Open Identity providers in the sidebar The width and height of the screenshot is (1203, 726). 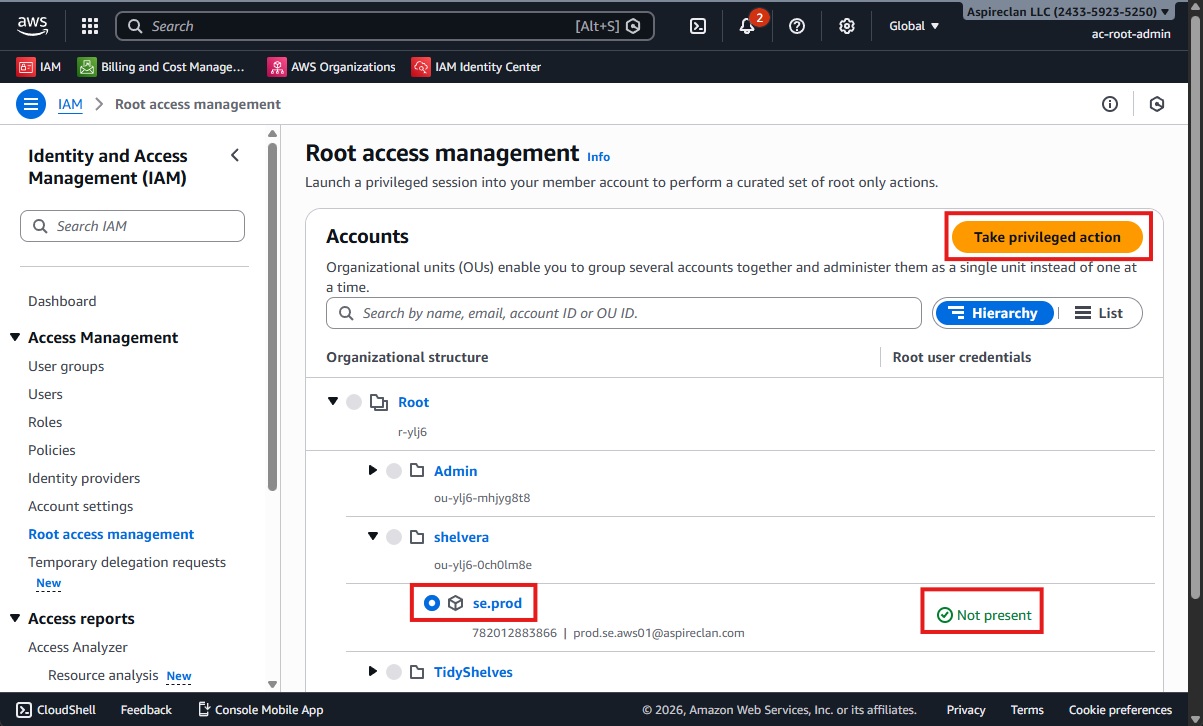(84, 478)
